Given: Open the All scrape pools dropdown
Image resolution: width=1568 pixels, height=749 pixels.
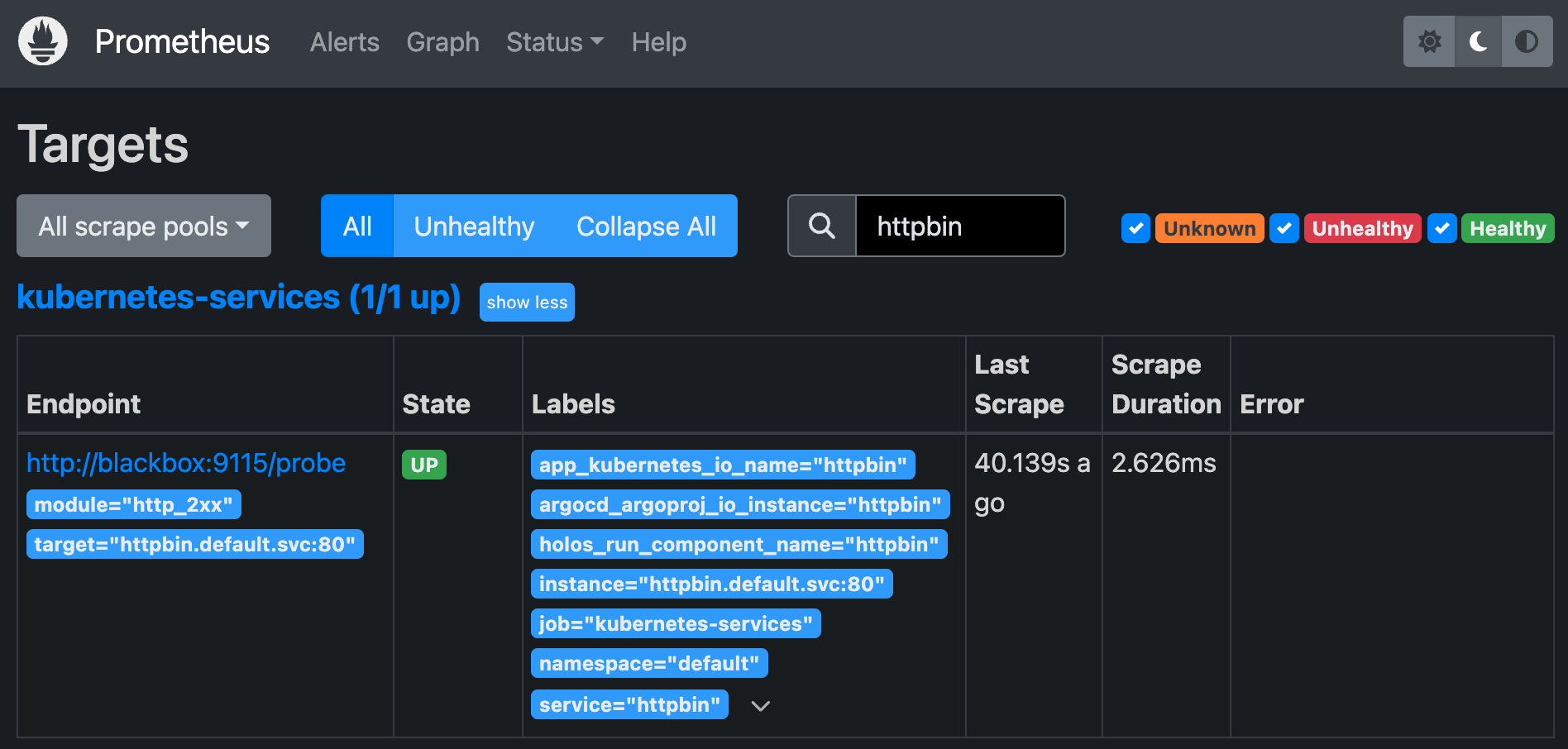Looking at the screenshot, I should point(144,226).
